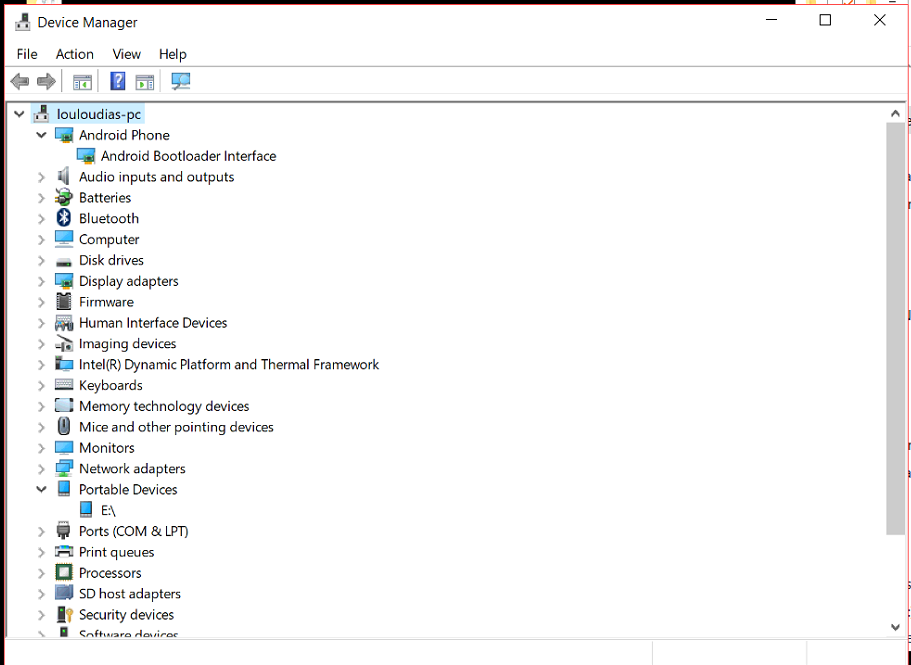The height and width of the screenshot is (665, 911).
Task: Open the Action menu
Action: coord(74,54)
